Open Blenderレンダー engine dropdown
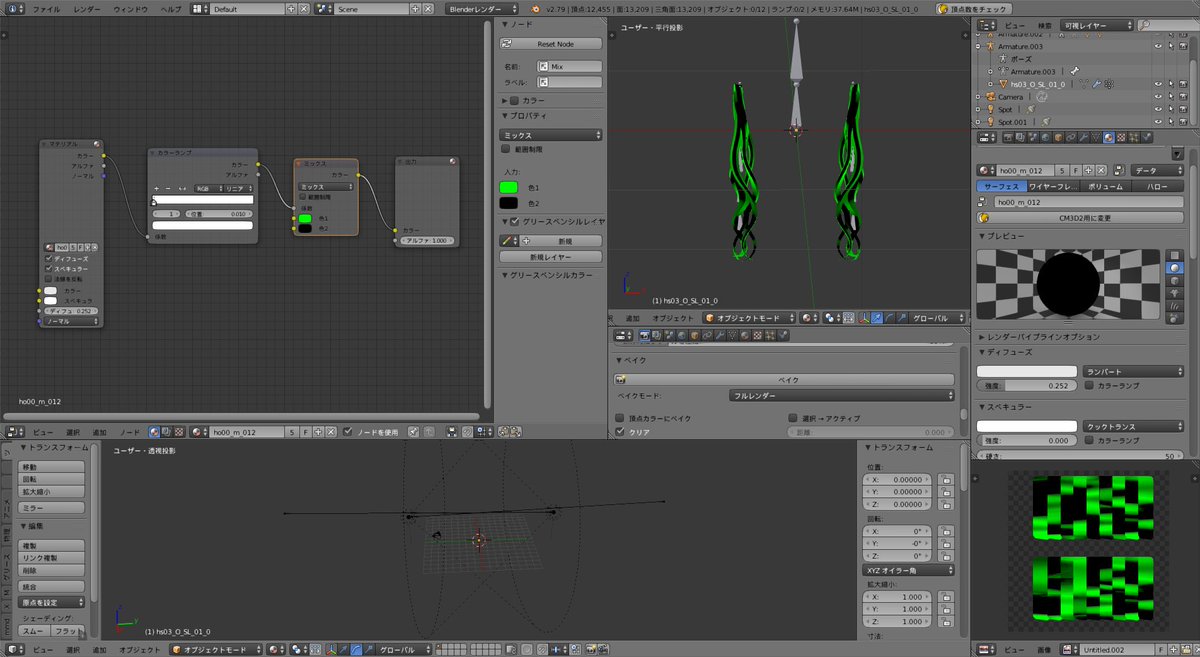 point(482,8)
